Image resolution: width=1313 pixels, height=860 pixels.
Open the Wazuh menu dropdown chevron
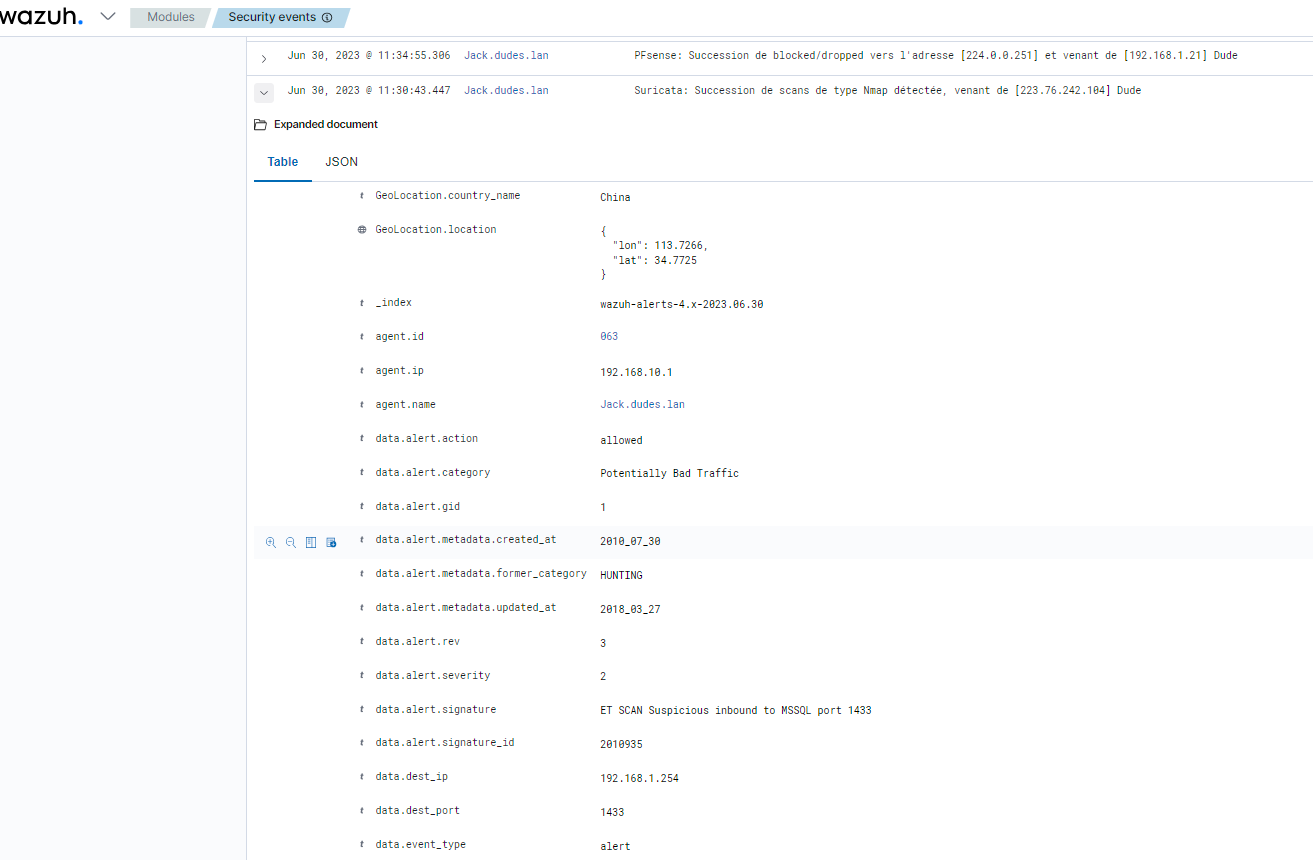(108, 17)
